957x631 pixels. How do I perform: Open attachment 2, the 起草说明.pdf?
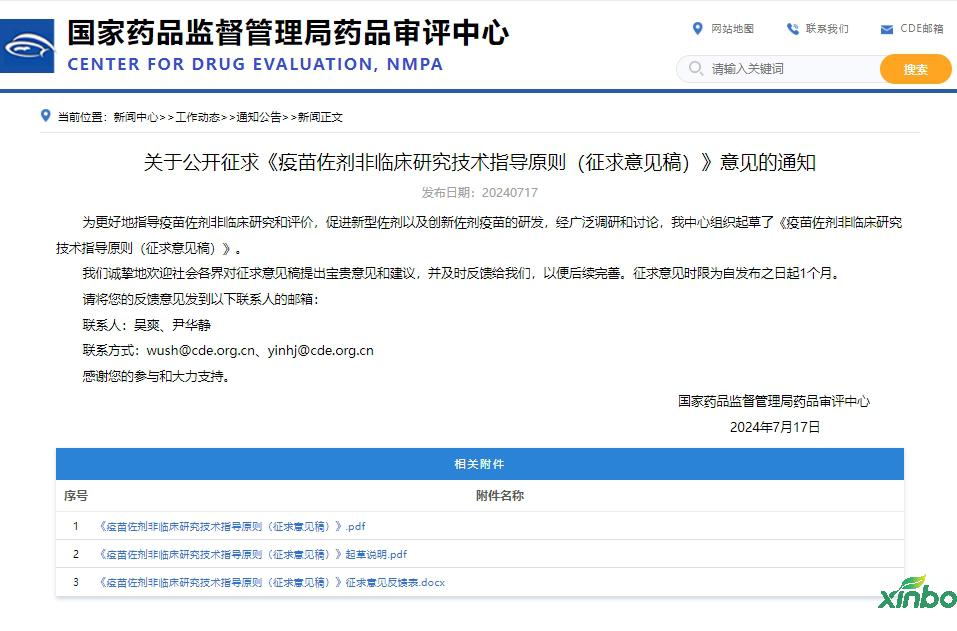point(253,555)
